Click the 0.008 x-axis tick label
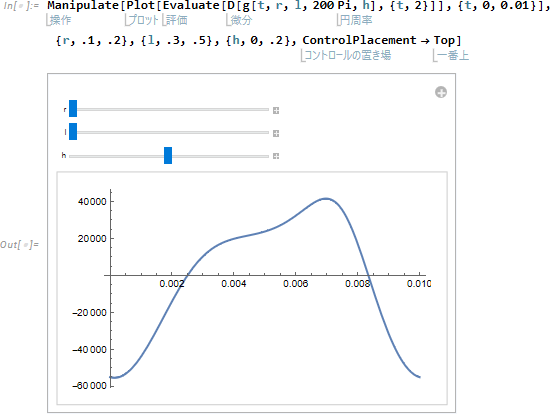This screenshot has width=550, height=414. click(357, 284)
